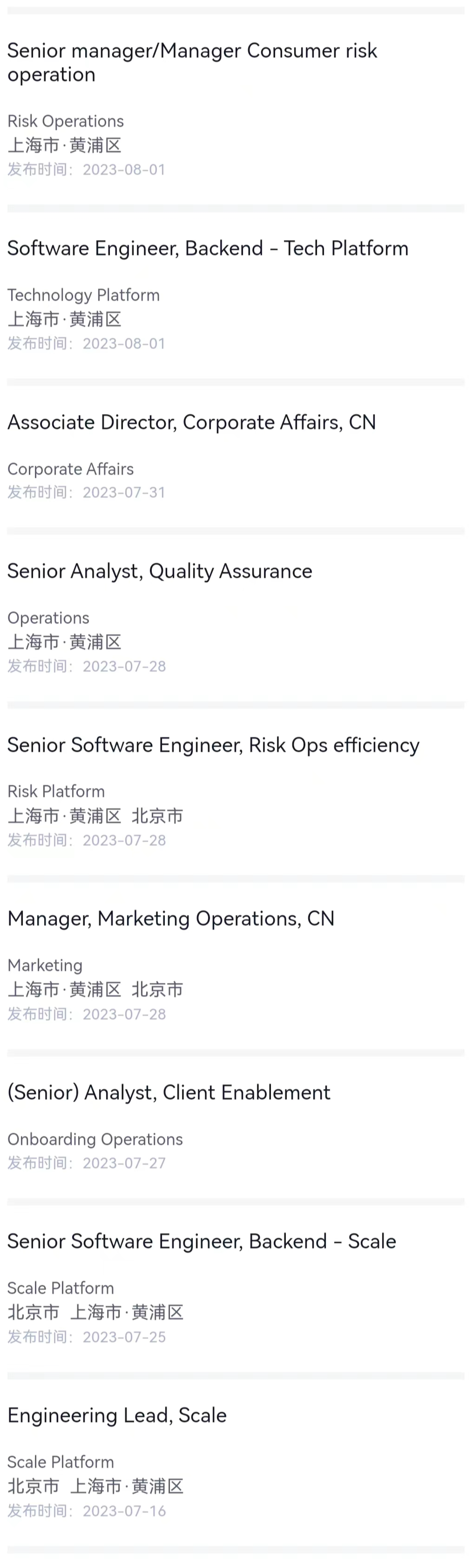Click the Onboarding Operations department label
Viewport: 472px width, 1568px height.
tap(95, 1140)
